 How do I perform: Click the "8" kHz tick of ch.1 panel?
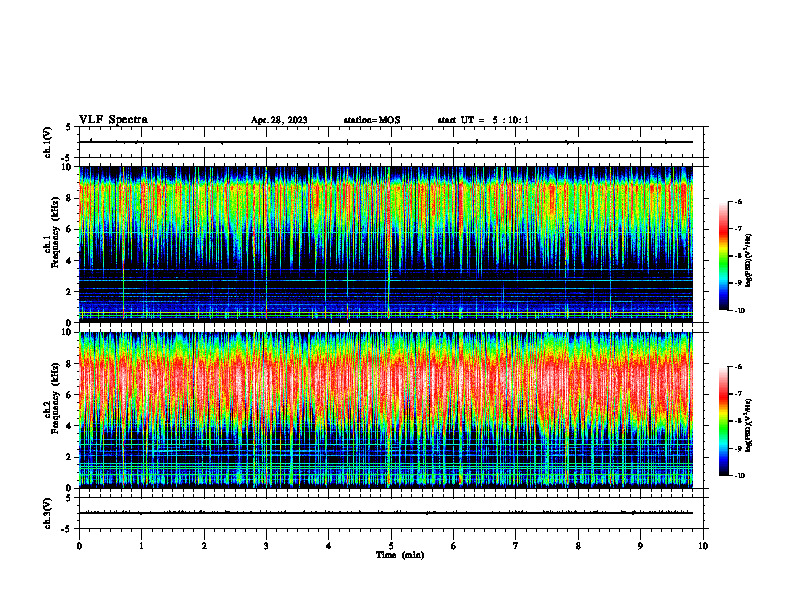(70, 198)
